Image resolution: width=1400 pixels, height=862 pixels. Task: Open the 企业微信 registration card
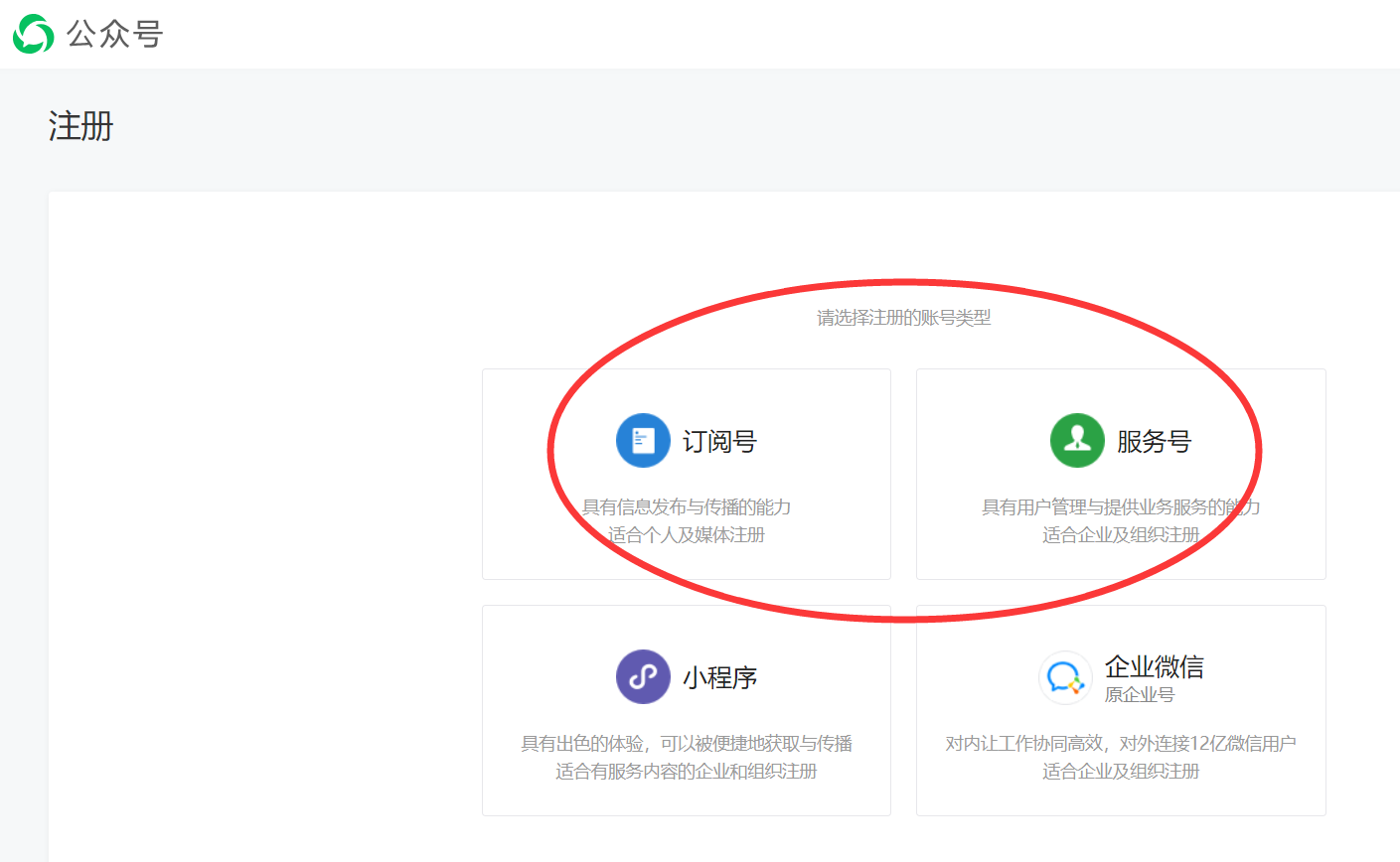1120,710
